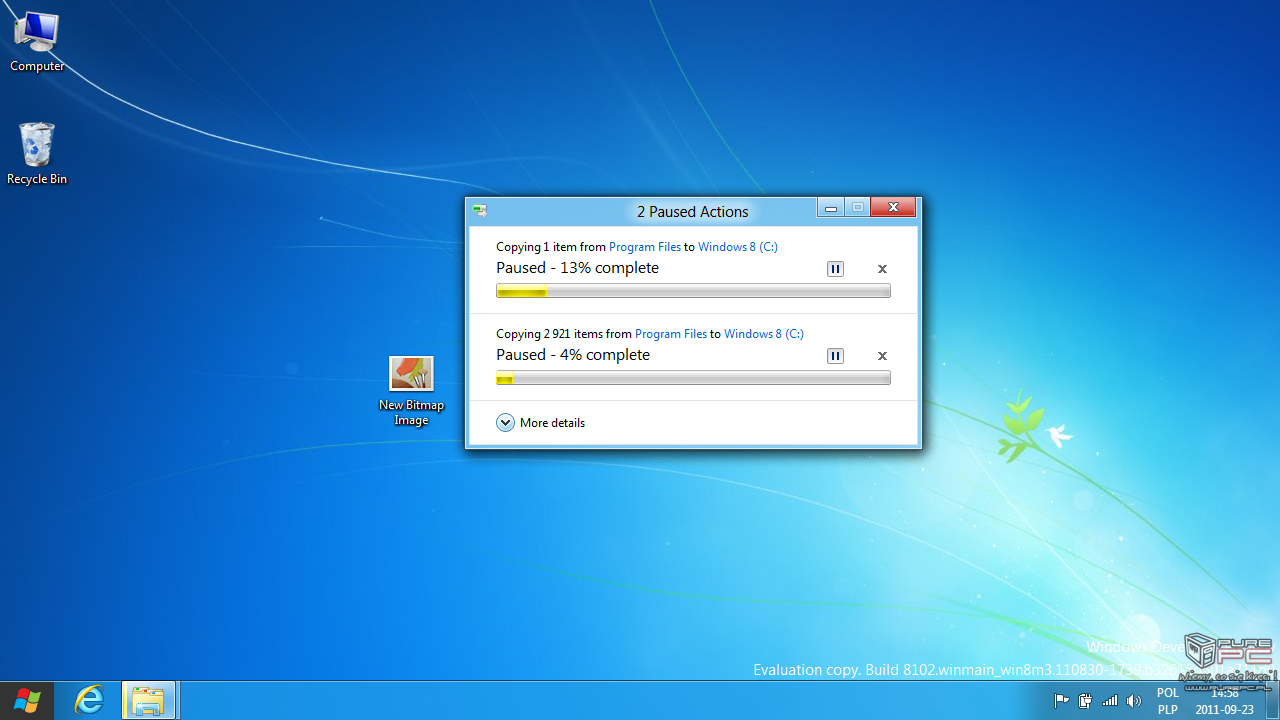Viewport: 1280px width, 720px height.
Task: Open the clock showing 2011-09-23
Action: click(1224, 701)
